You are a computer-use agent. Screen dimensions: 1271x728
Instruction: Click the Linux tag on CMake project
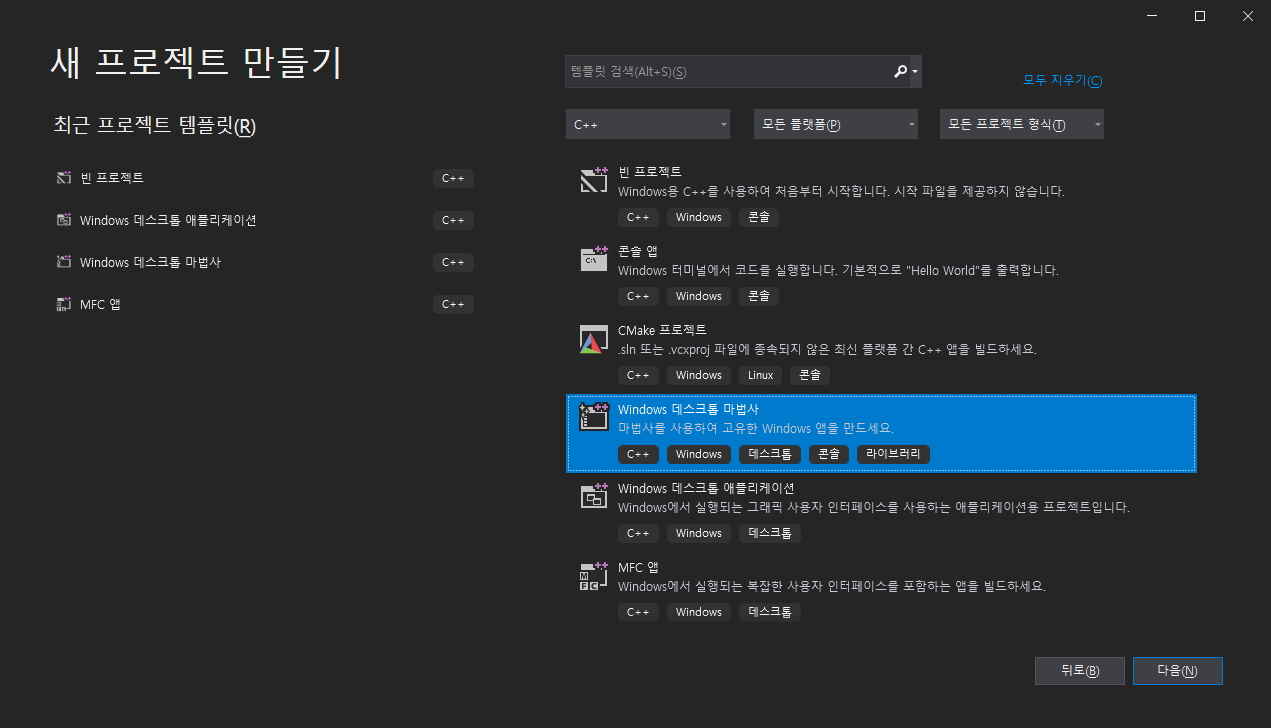(x=760, y=375)
